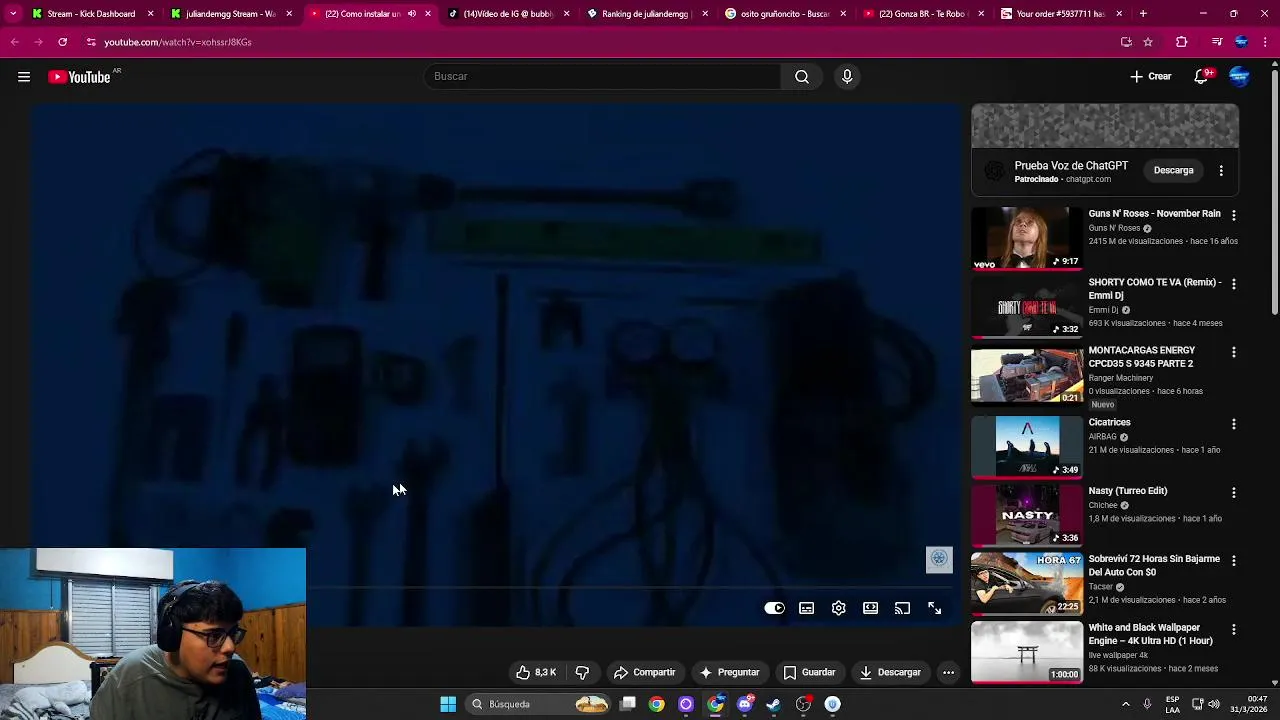Open the account avatar menu
This screenshot has width=1280, height=720.
(x=1239, y=77)
